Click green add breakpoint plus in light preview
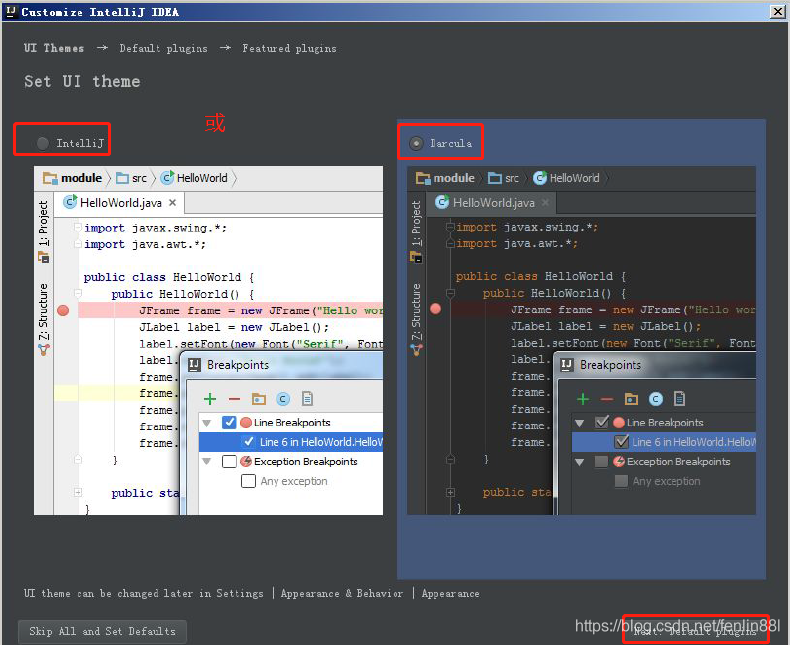The image size is (790, 645). [210, 399]
